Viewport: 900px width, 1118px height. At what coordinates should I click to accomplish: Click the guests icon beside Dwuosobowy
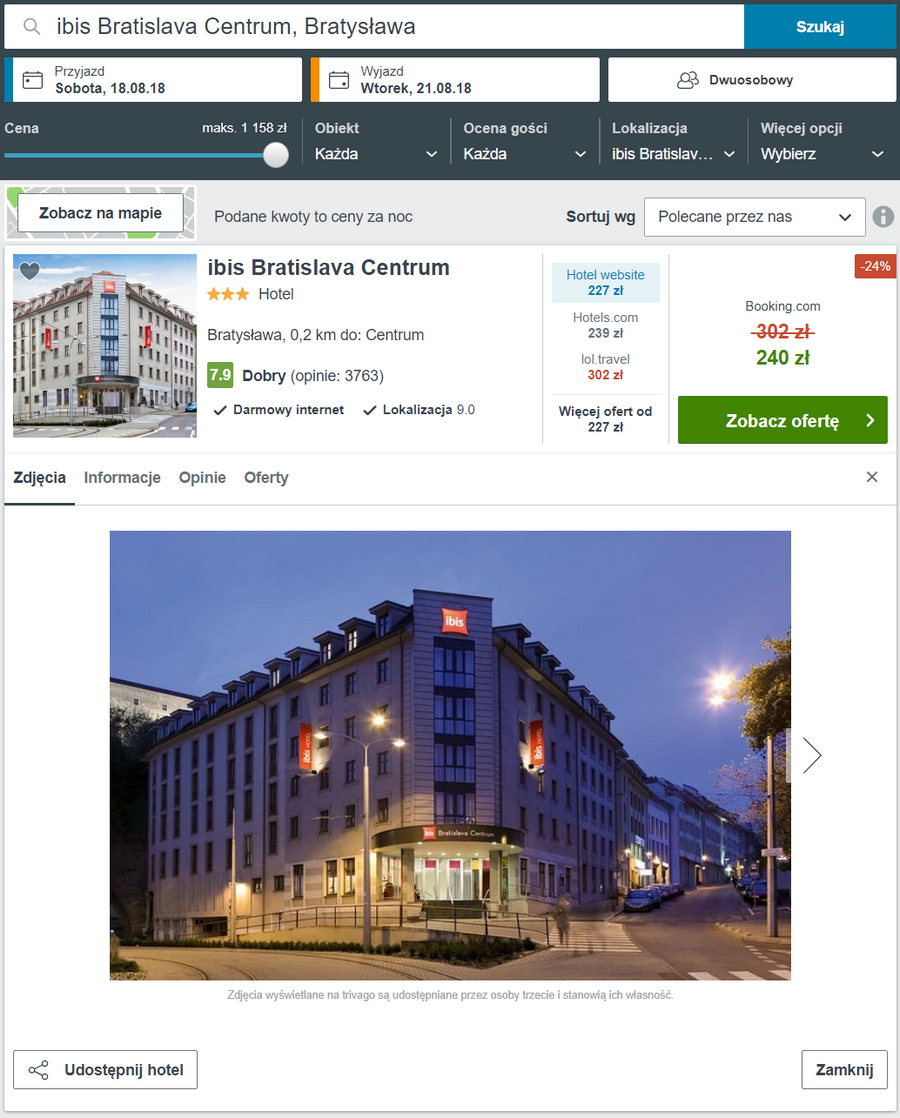coord(687,80)
